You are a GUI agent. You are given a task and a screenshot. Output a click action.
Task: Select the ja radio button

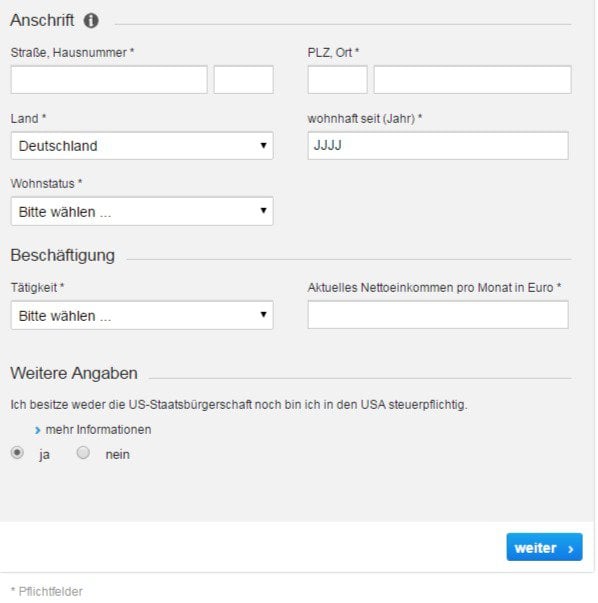click(x=17, y=453)
